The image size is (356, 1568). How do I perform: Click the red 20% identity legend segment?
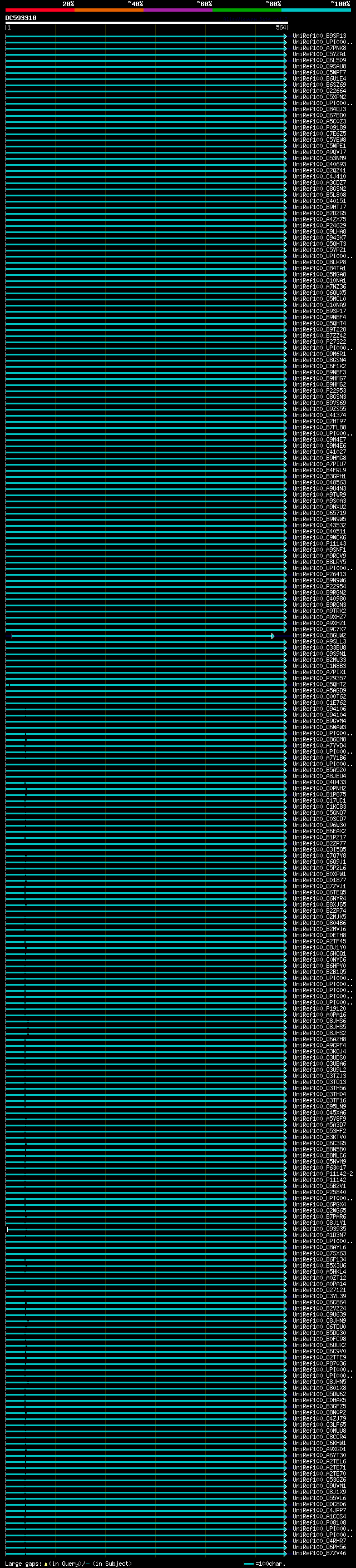40,10
